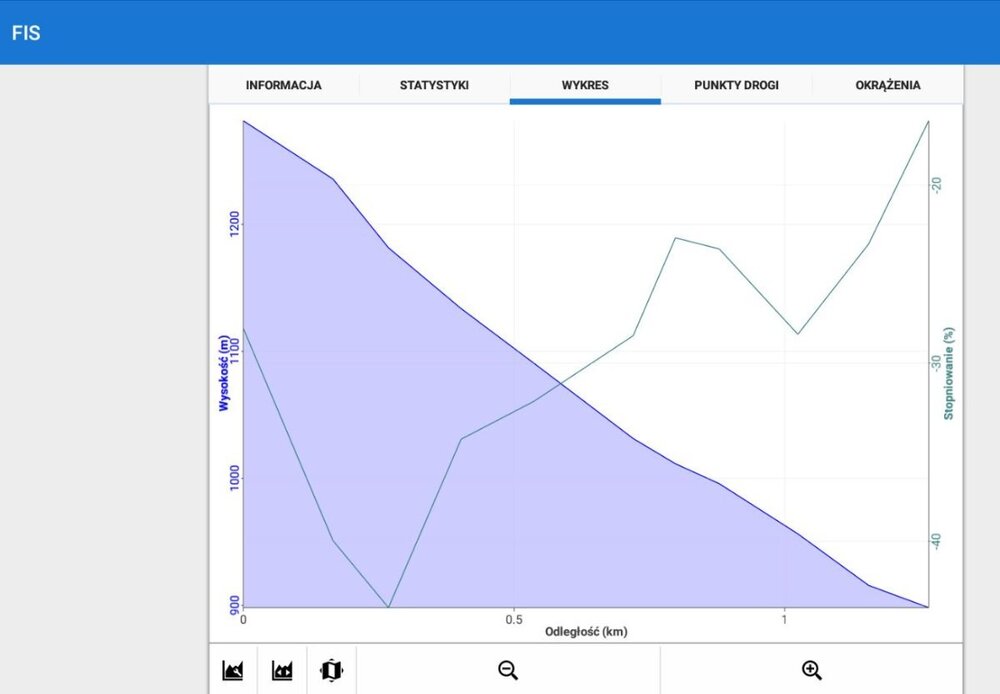
Task: Click the -40 tick on gradient axis
Action: 937,541
